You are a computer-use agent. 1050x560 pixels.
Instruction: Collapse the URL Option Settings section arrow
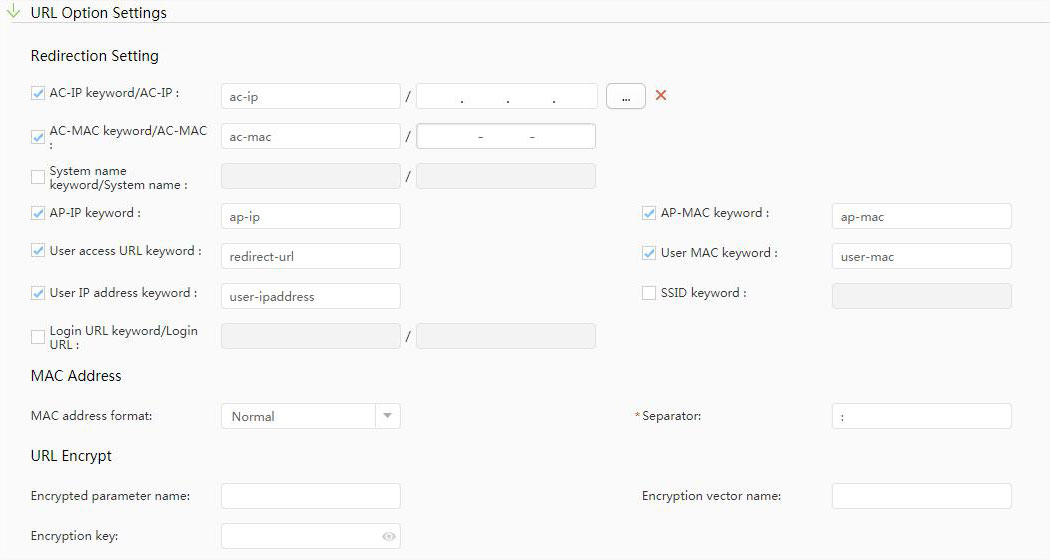coord(13,12)
